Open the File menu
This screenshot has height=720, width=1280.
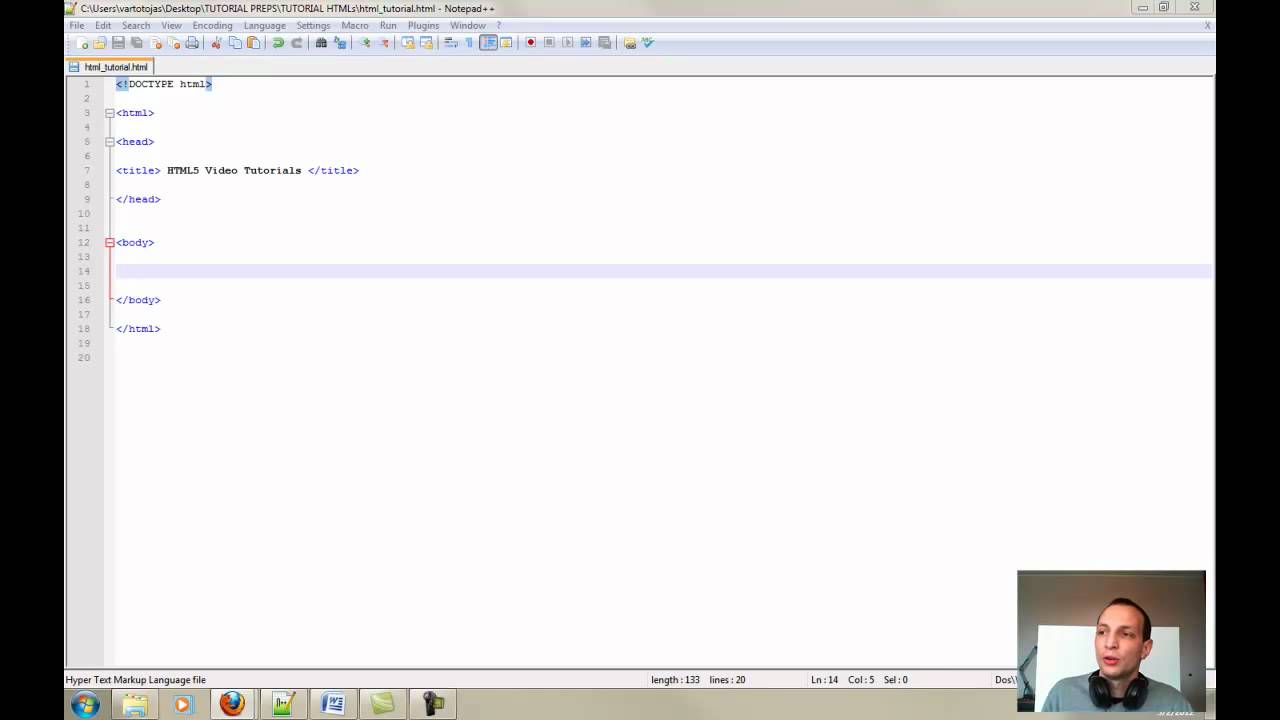coord(76,25)
